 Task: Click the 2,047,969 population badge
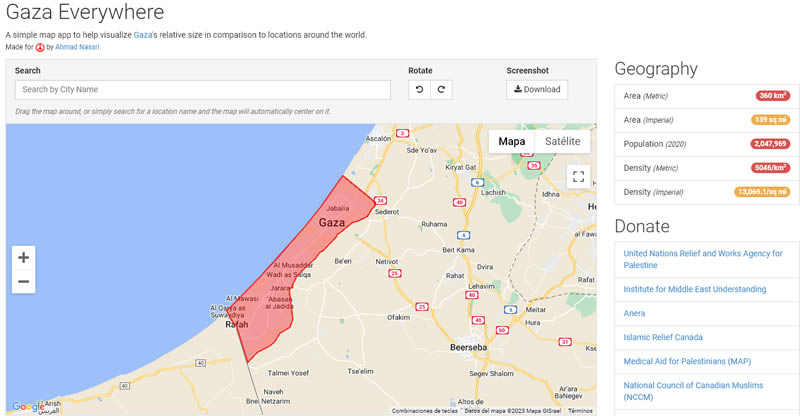pos(770,144)
